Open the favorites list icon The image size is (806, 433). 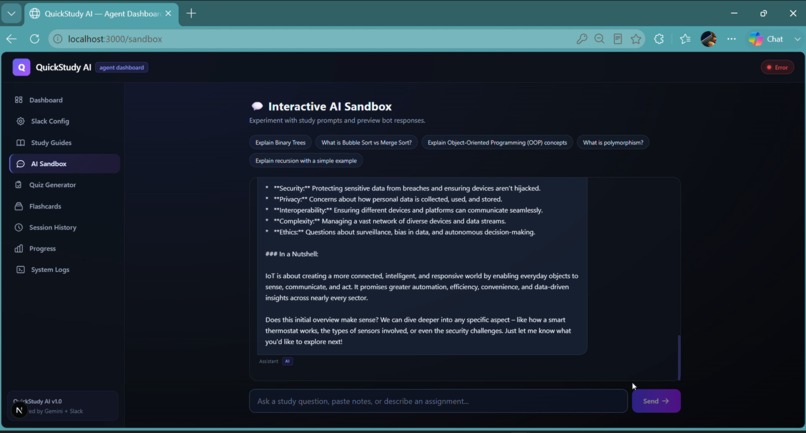coord(685,39)
